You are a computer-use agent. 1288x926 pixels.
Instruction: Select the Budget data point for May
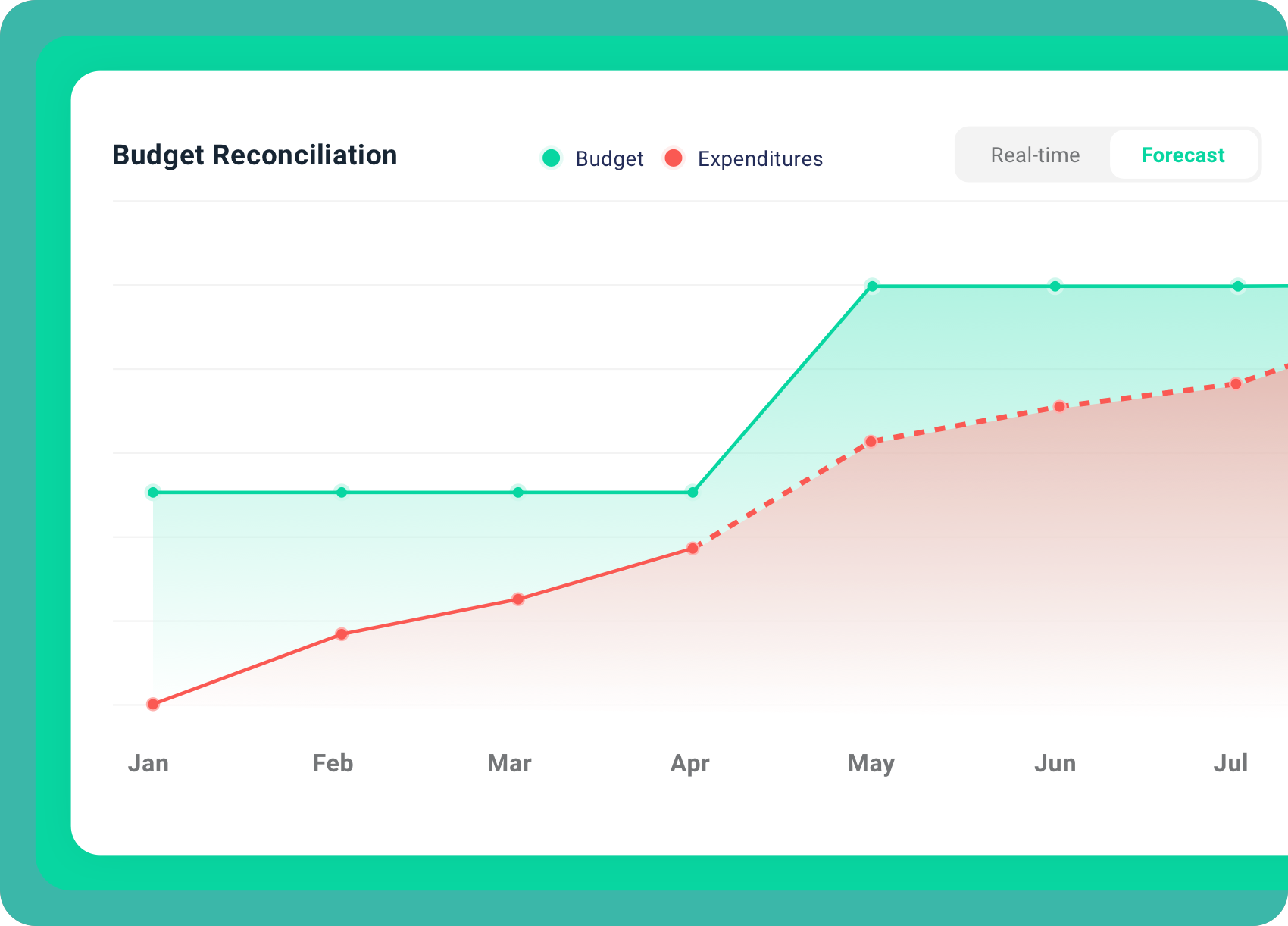[x=872, y=286]
